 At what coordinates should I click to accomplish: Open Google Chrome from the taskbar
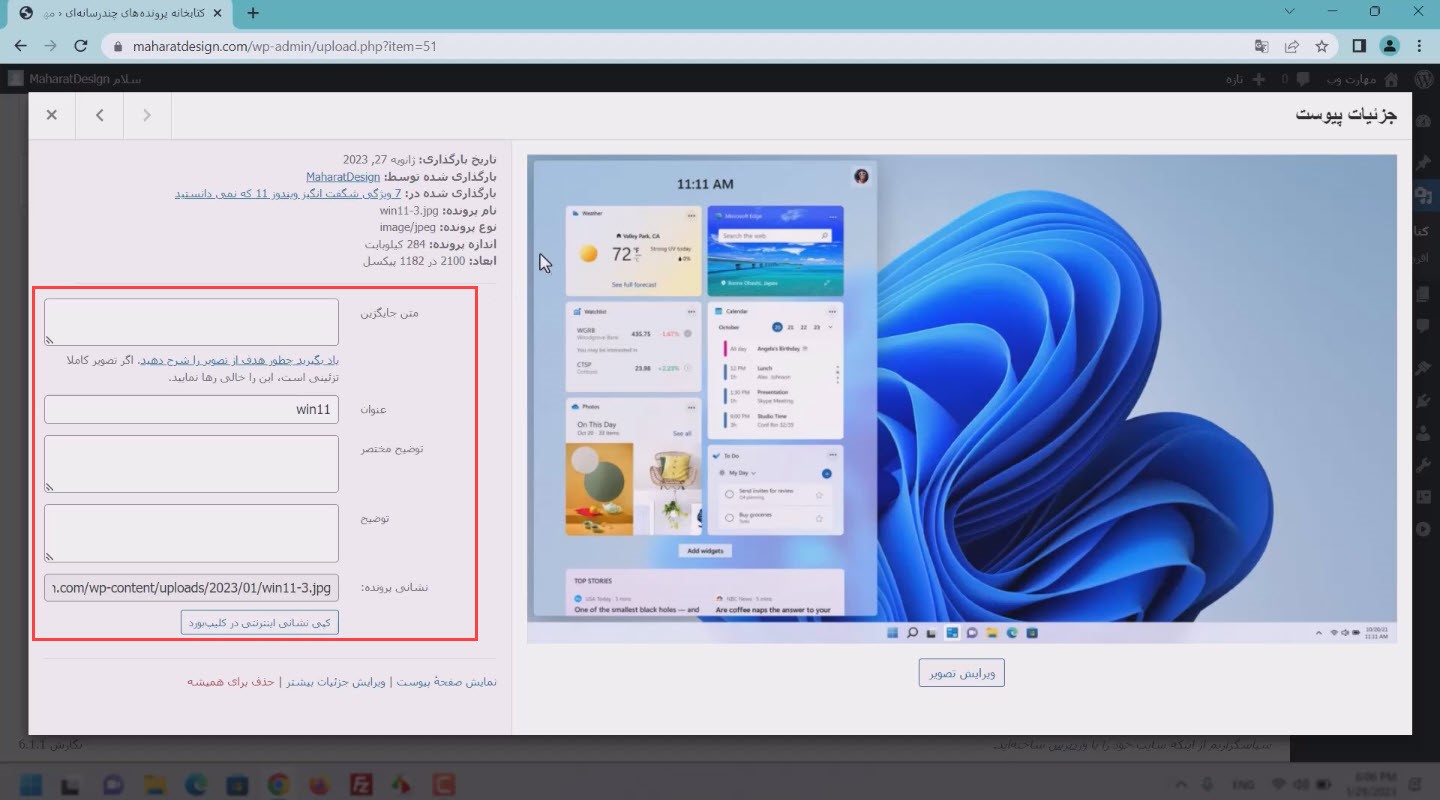278,784
